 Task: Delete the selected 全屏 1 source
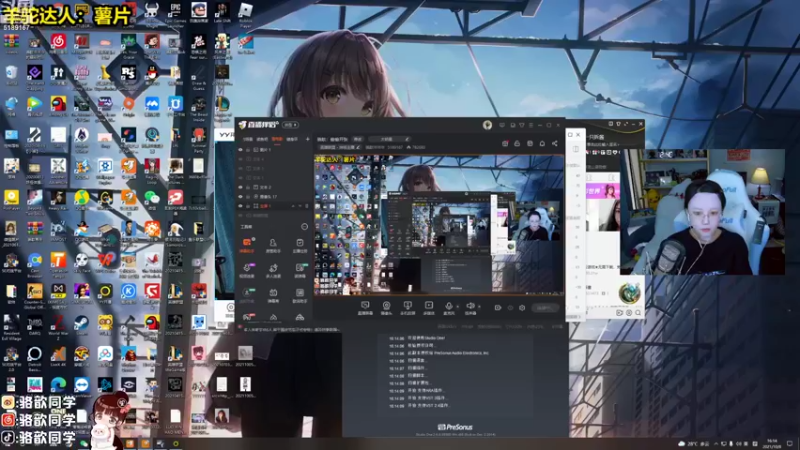click(306, 206)
